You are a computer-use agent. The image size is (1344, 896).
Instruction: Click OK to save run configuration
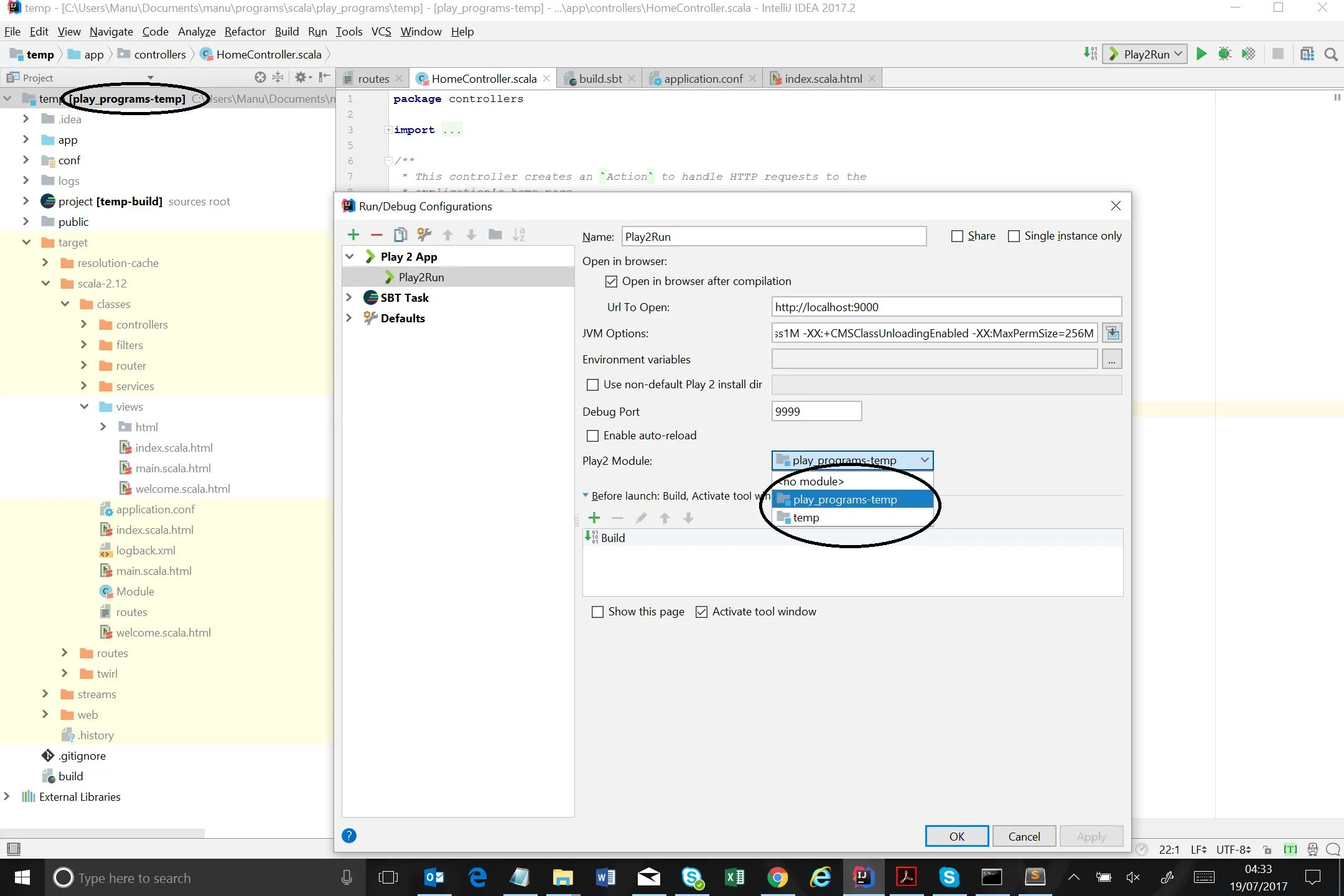pos(956,836)
